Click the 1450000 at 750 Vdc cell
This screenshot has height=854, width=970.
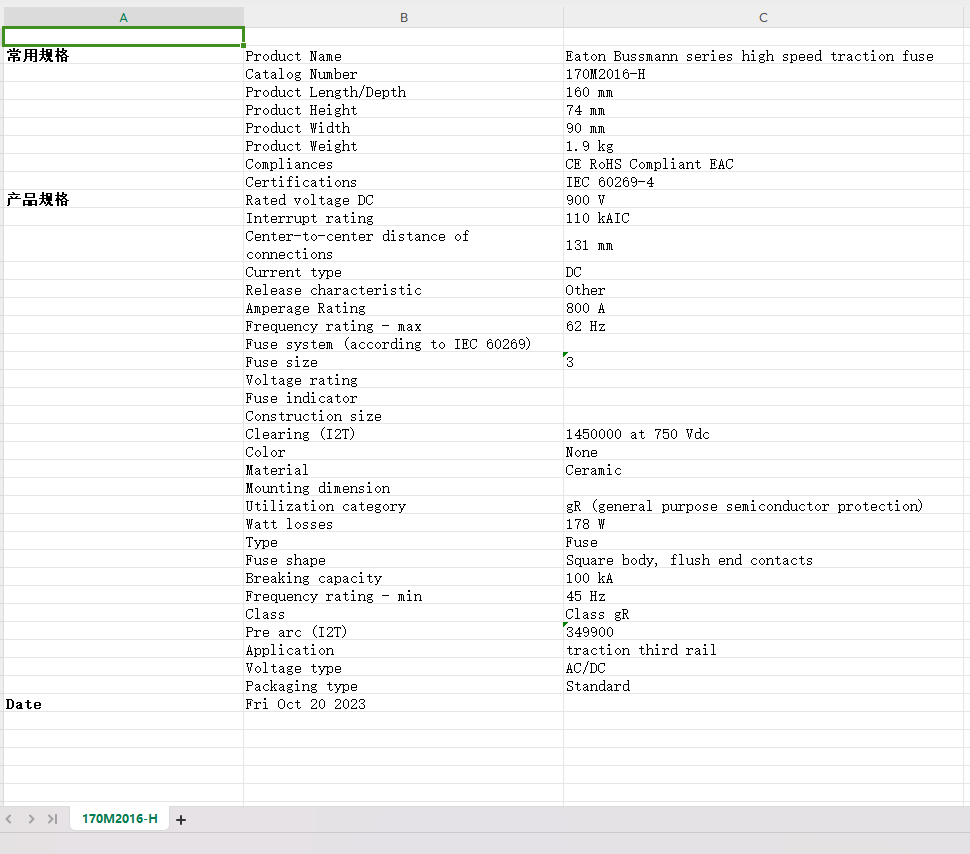(x=763, y=433)
